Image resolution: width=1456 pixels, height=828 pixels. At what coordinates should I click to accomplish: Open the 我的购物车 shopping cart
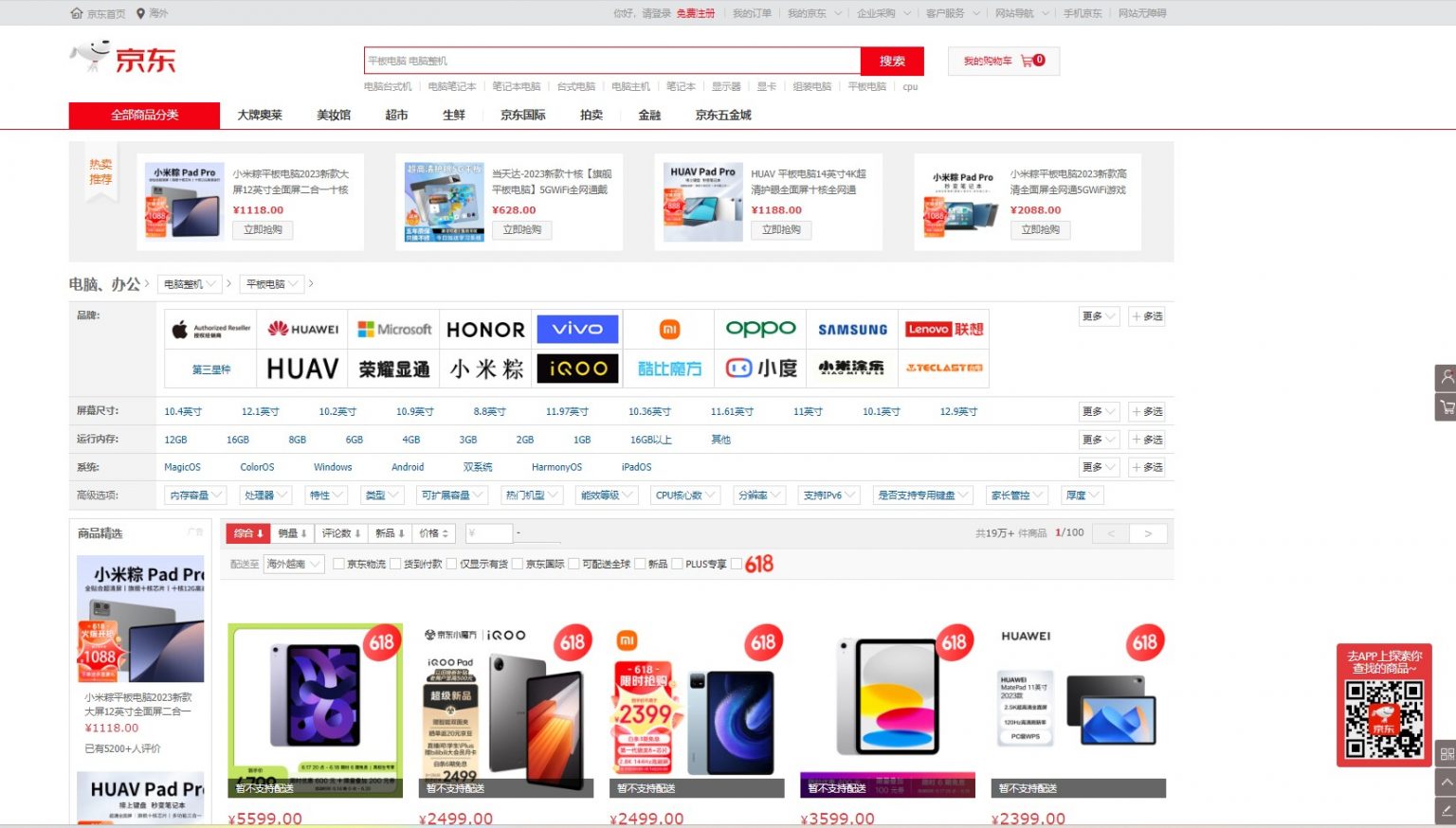coord(1001,60)
